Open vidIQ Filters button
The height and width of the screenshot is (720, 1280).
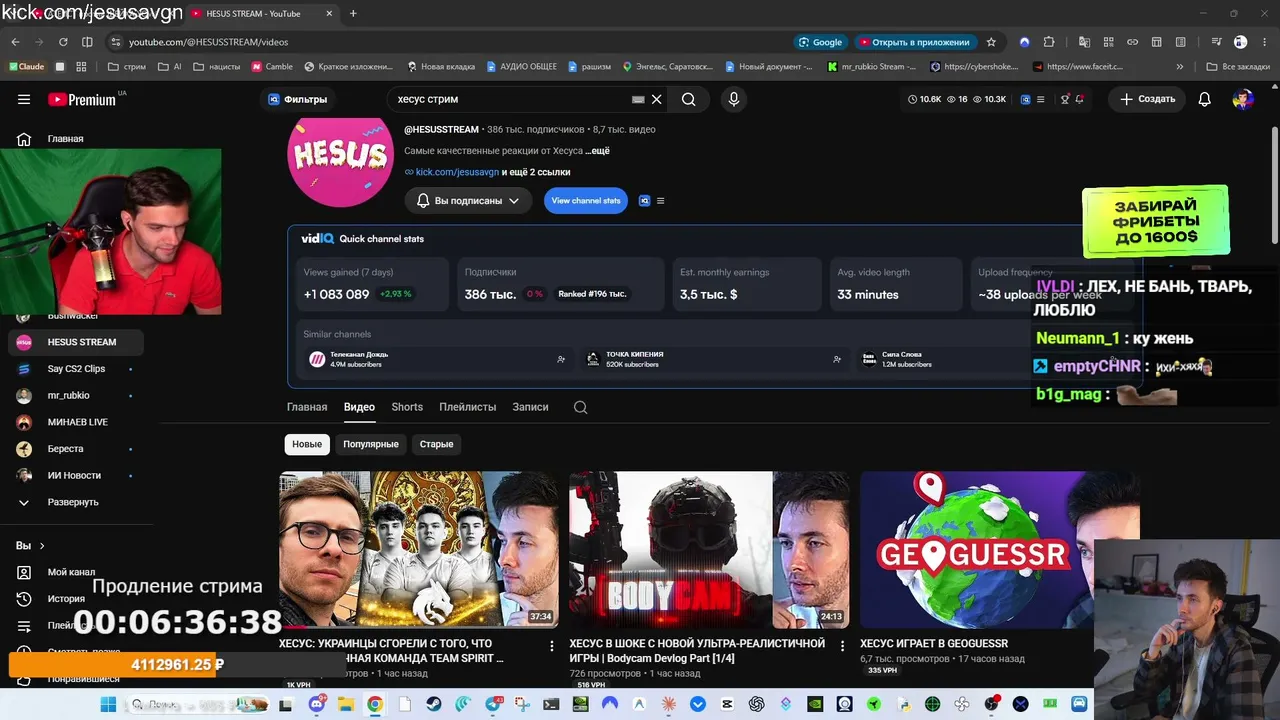[298, 99]
